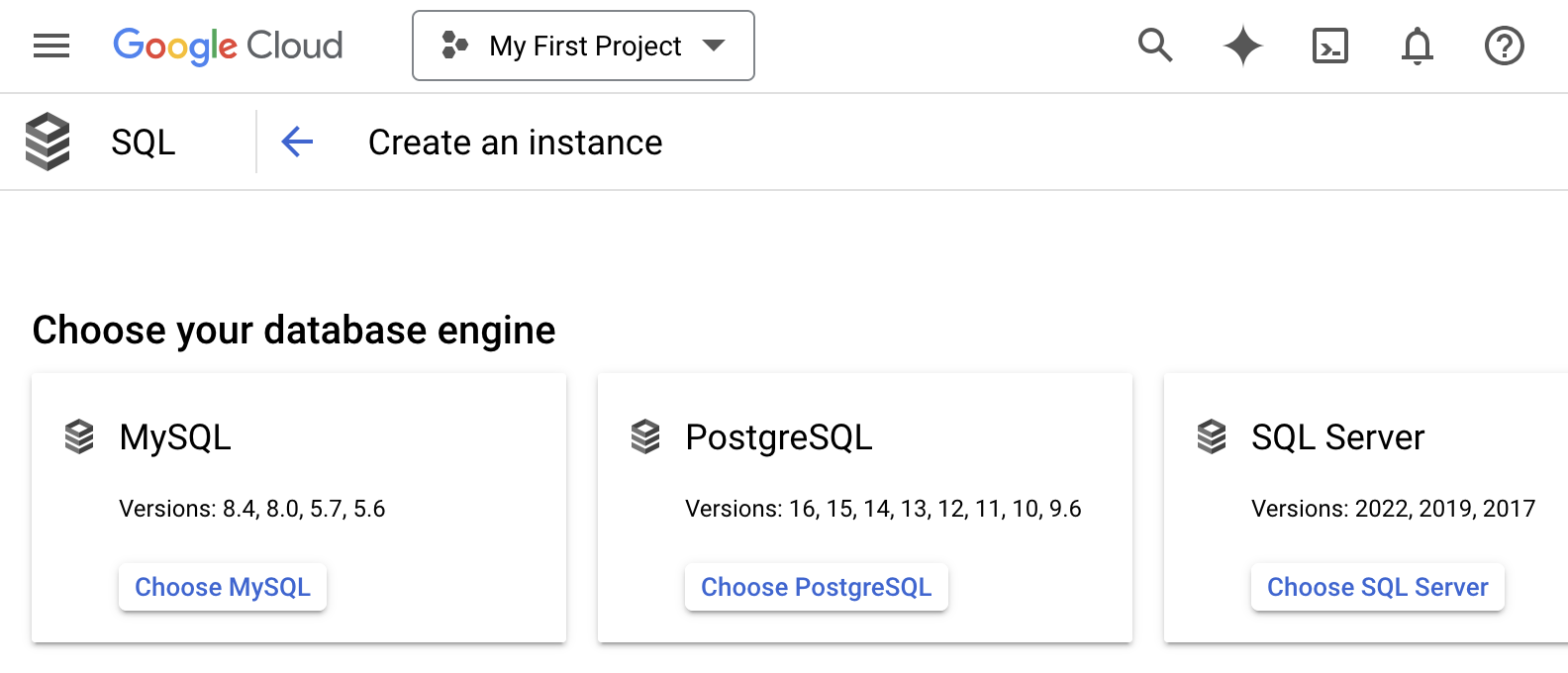Click MySQL versions 8.4, 8.0, 5.7, 5.6 text

pos(252,509)
